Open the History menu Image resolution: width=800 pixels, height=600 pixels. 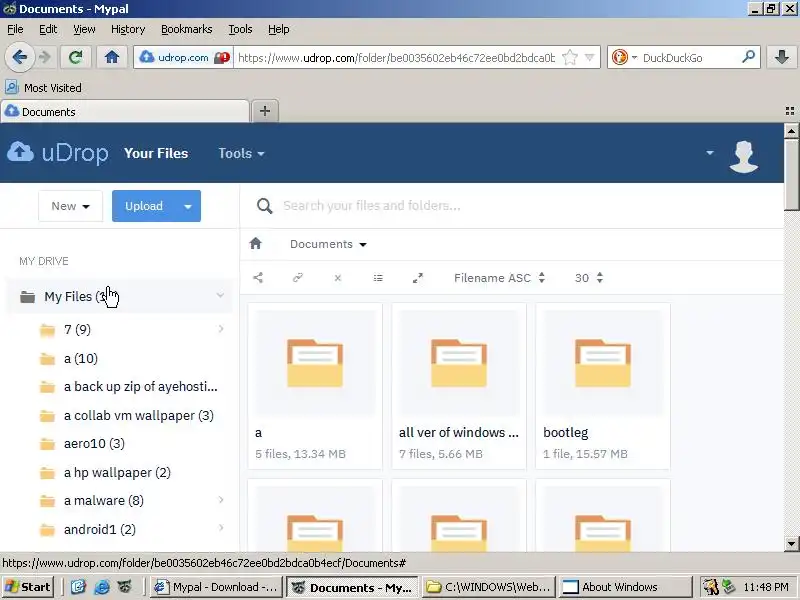tap(128, 29)
